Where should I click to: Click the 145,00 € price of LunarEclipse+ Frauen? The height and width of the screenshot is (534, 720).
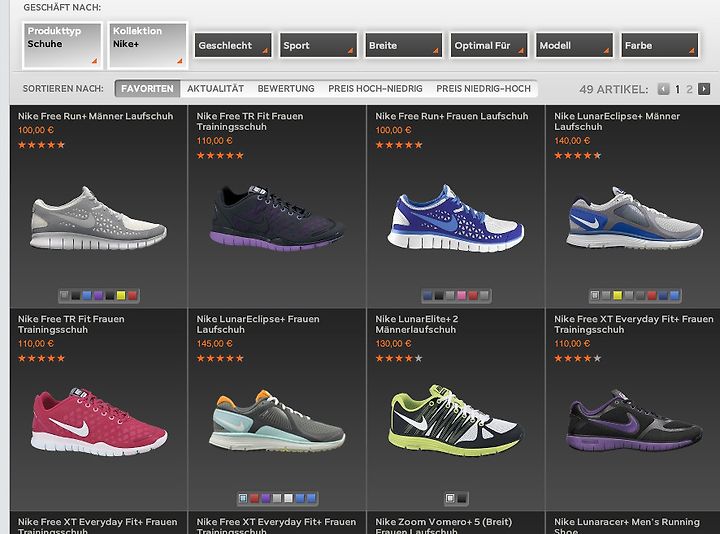tap(214, 343)
